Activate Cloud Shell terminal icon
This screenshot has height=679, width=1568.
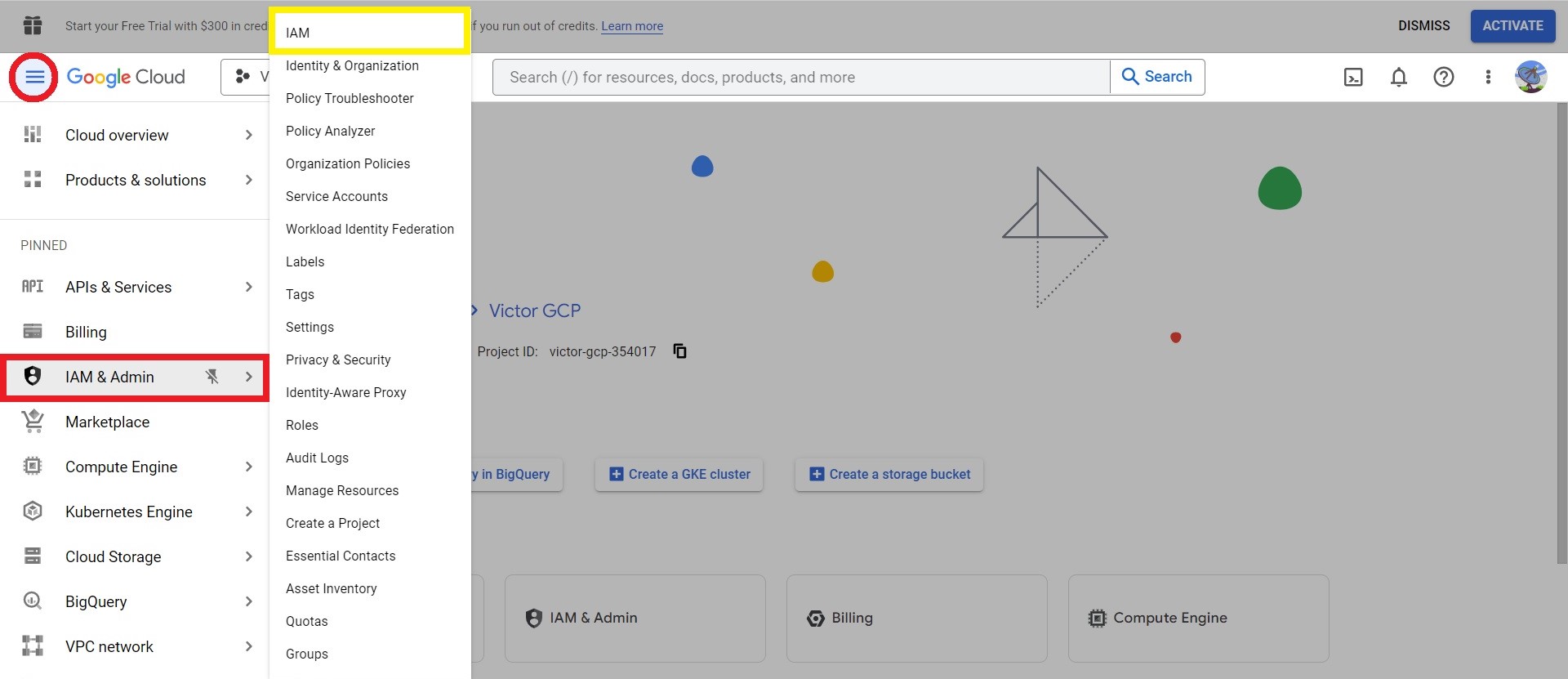pos(1353,77)
